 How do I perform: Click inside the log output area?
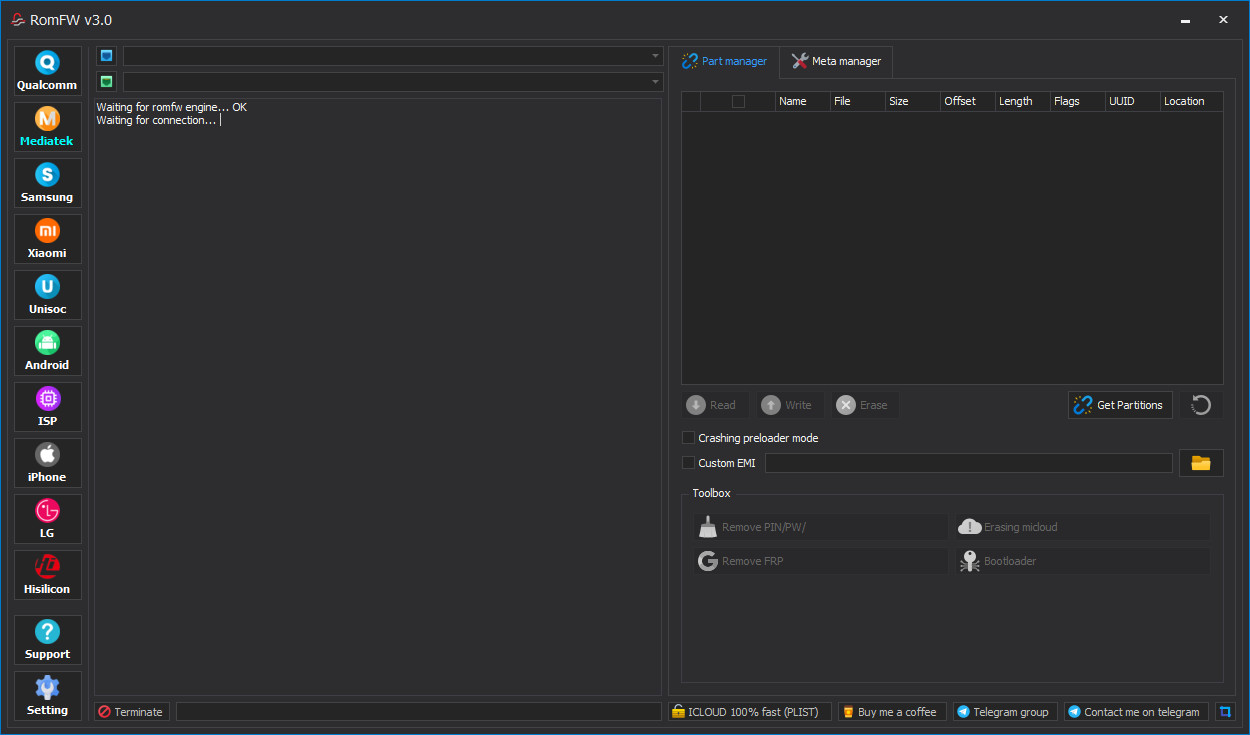(378, 396)
